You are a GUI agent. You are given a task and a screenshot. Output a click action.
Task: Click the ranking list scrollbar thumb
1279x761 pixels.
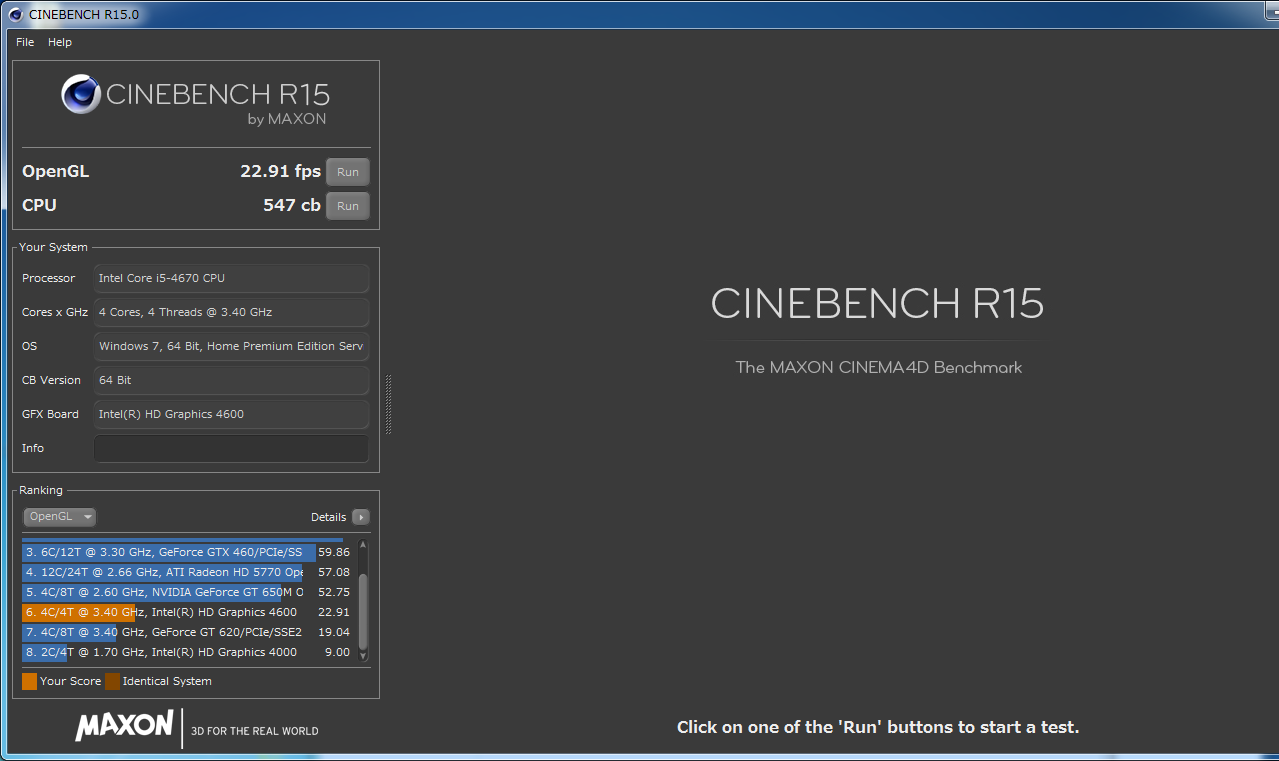363,610
